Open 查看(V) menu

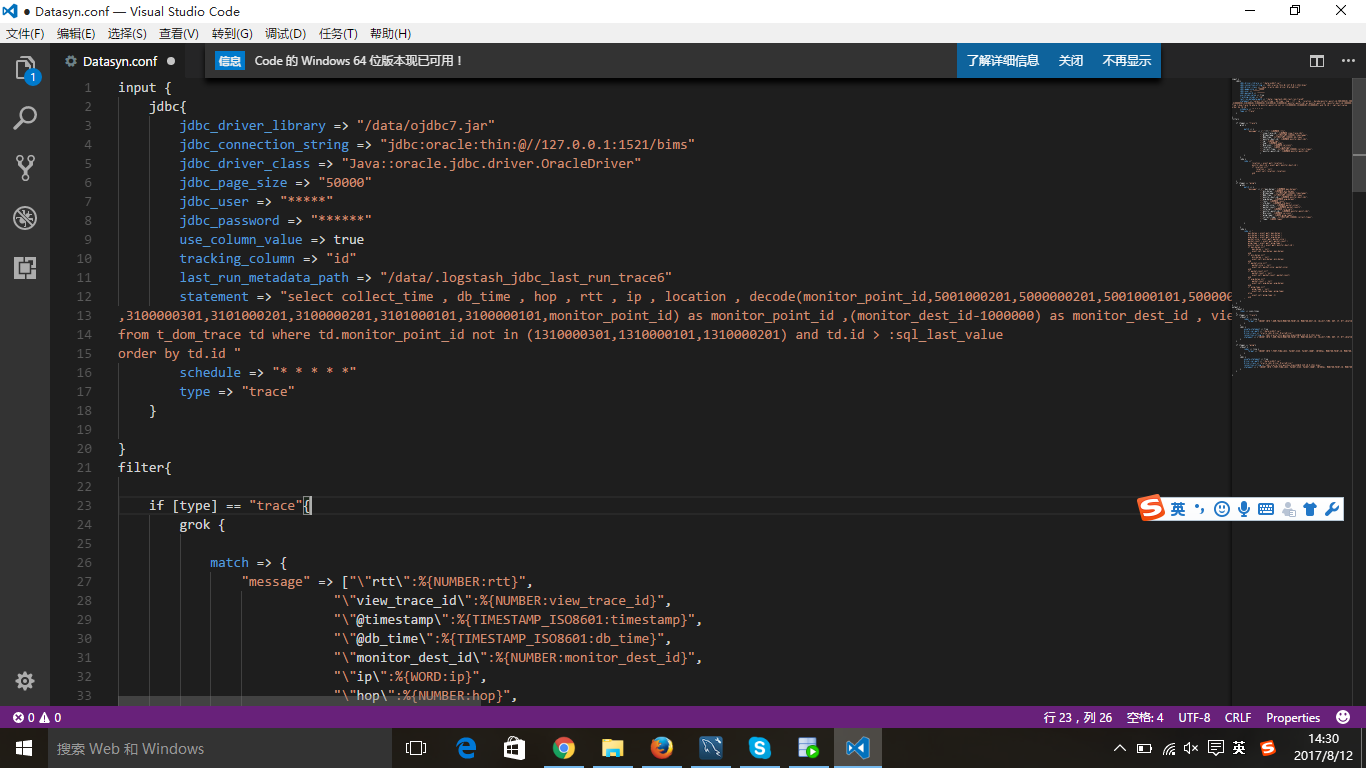179,33
